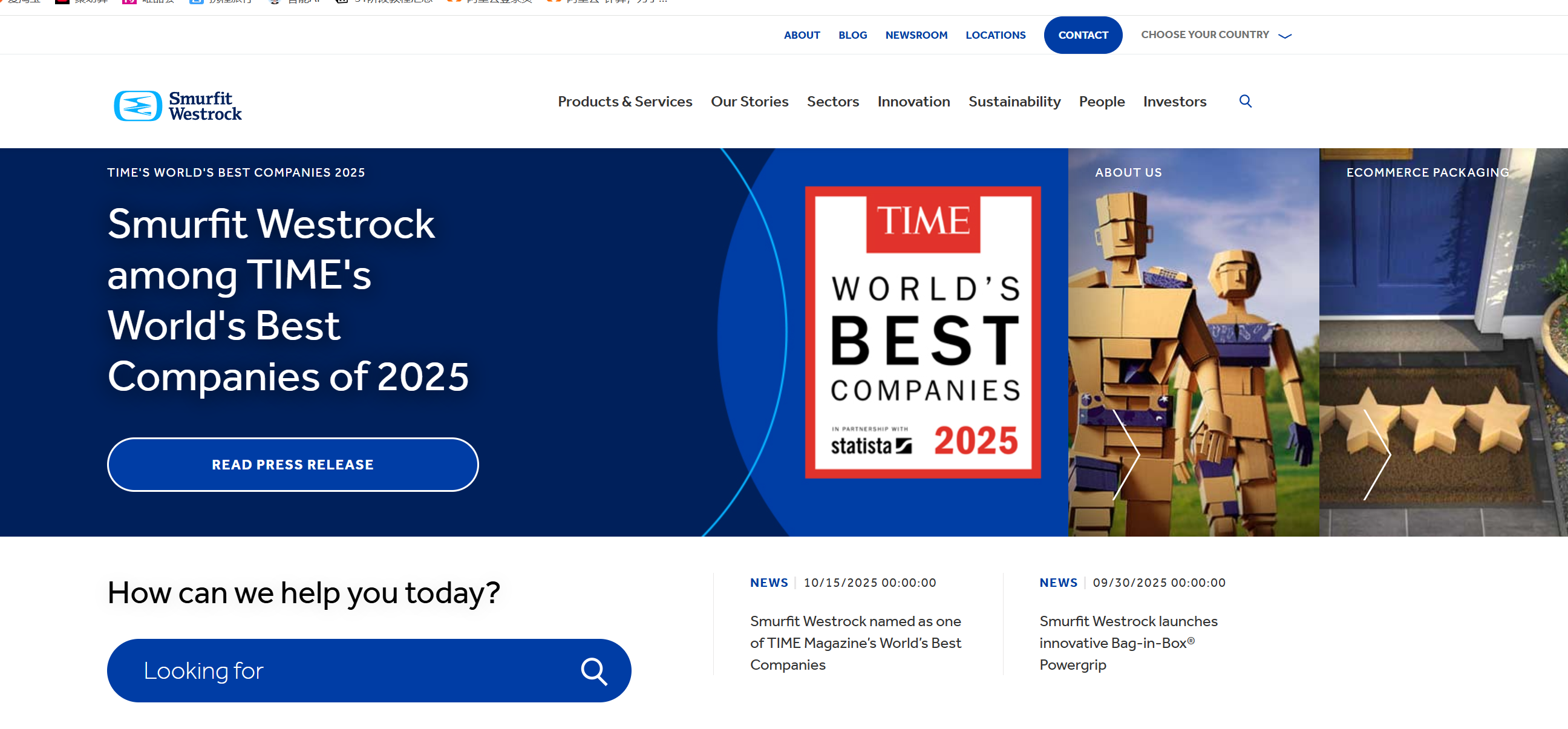
Task: Expand the Choose Your Country dropdown
Action: (x=1216, y=35)
